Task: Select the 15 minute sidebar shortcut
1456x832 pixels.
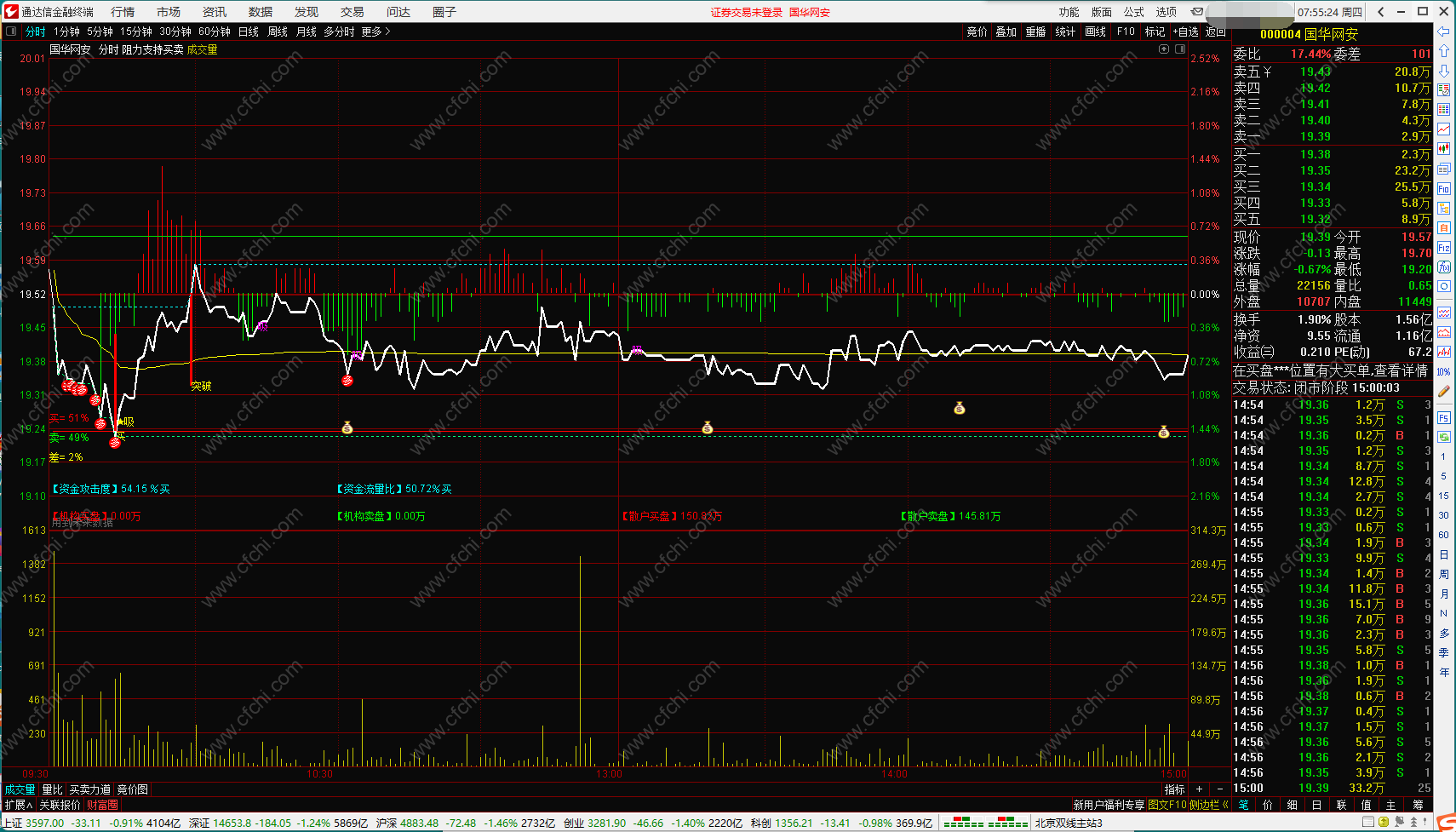Action: point(1444,496)
